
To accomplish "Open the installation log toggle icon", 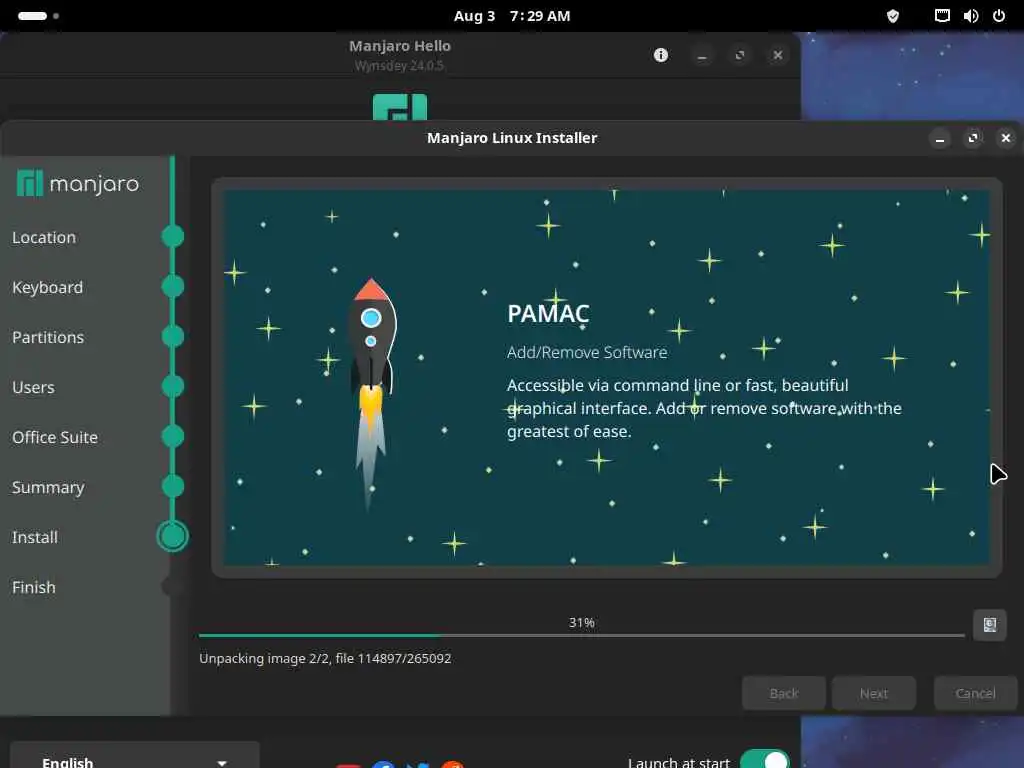I will (989, 625).
